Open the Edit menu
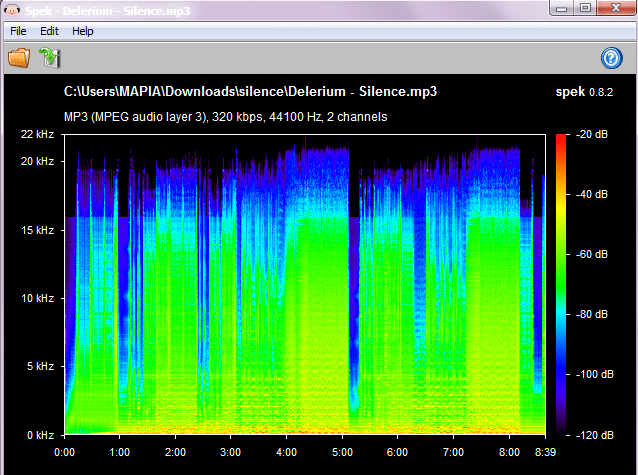This screenshot has width=638, height=475. [x=49, y=31]
